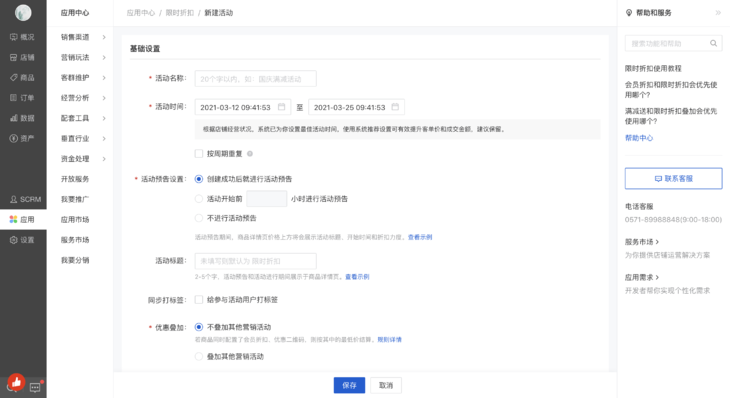Select 应用 in the left sidebar
This screenshot has width=730, height=398.
coord(23,219)
